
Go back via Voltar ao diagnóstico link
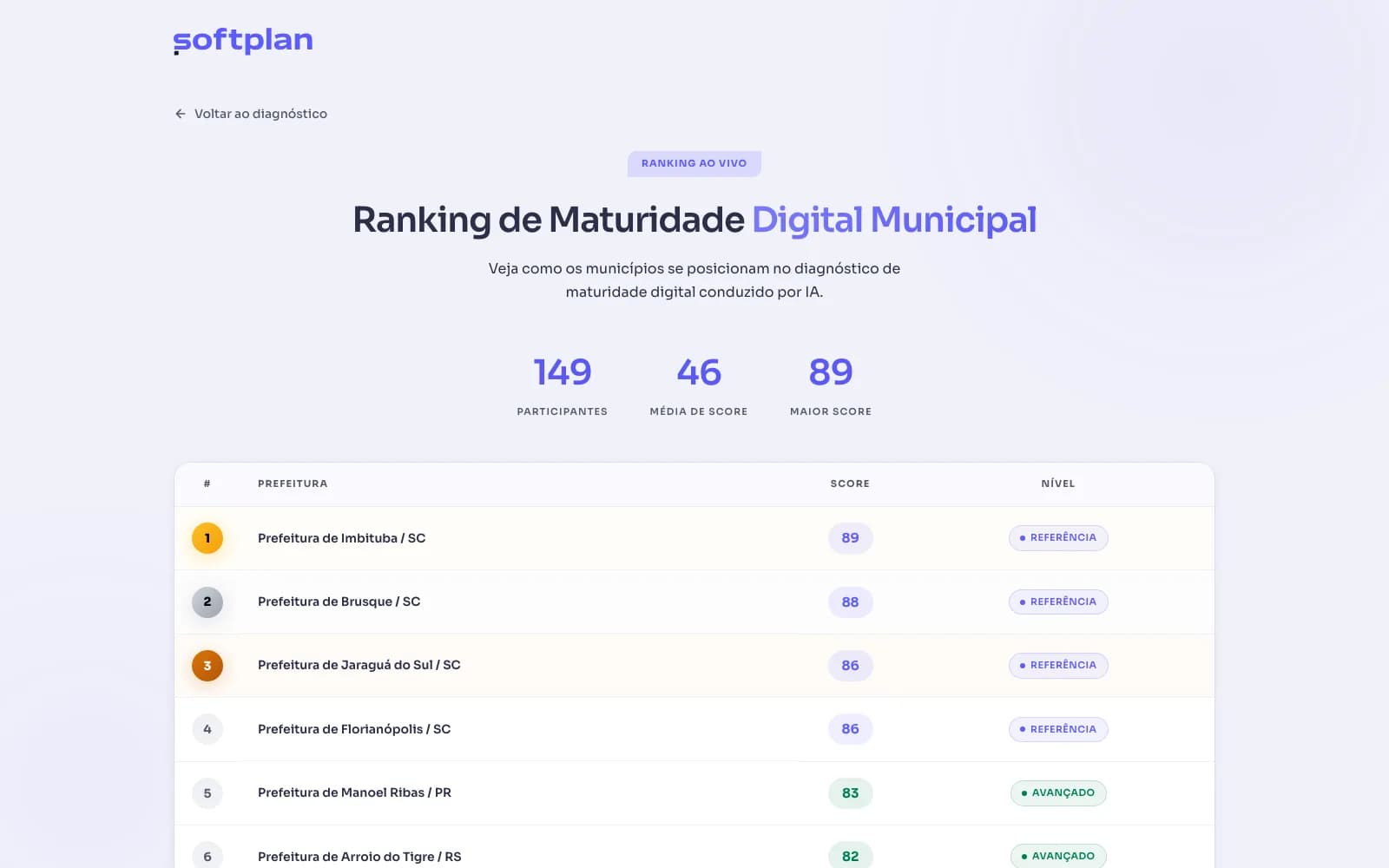tap(251, 114)
